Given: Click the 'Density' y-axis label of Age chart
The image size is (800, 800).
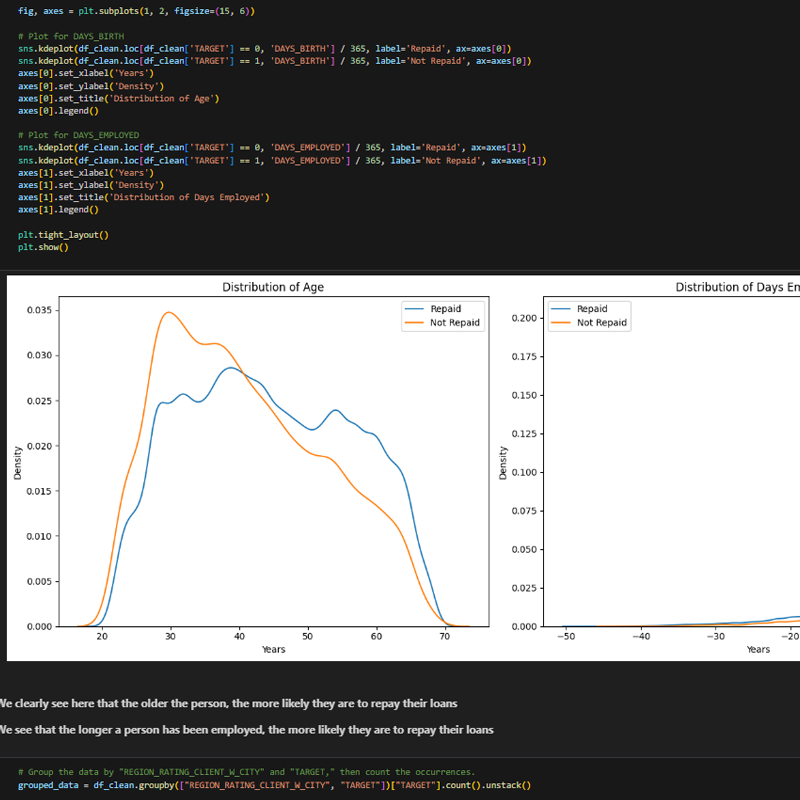Looking at the screenshot, I should click(x=18, y=462).
